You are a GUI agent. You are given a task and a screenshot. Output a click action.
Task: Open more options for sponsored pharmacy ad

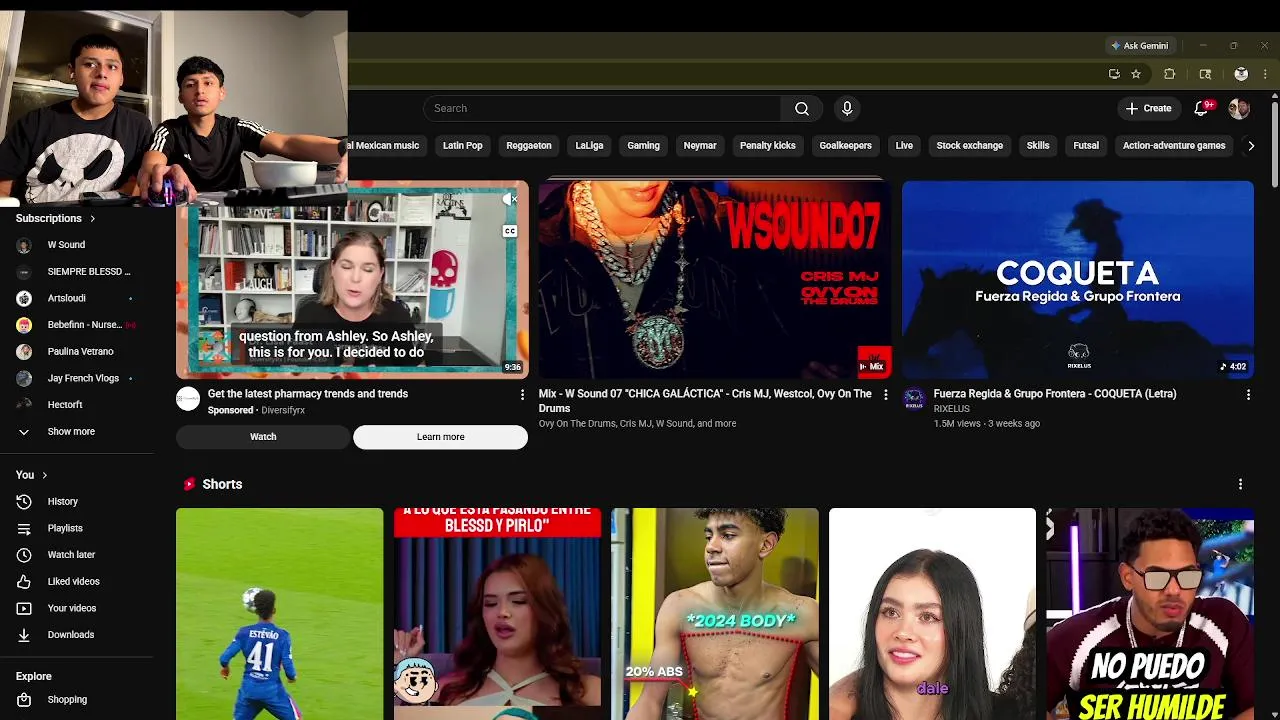(521, 395)
